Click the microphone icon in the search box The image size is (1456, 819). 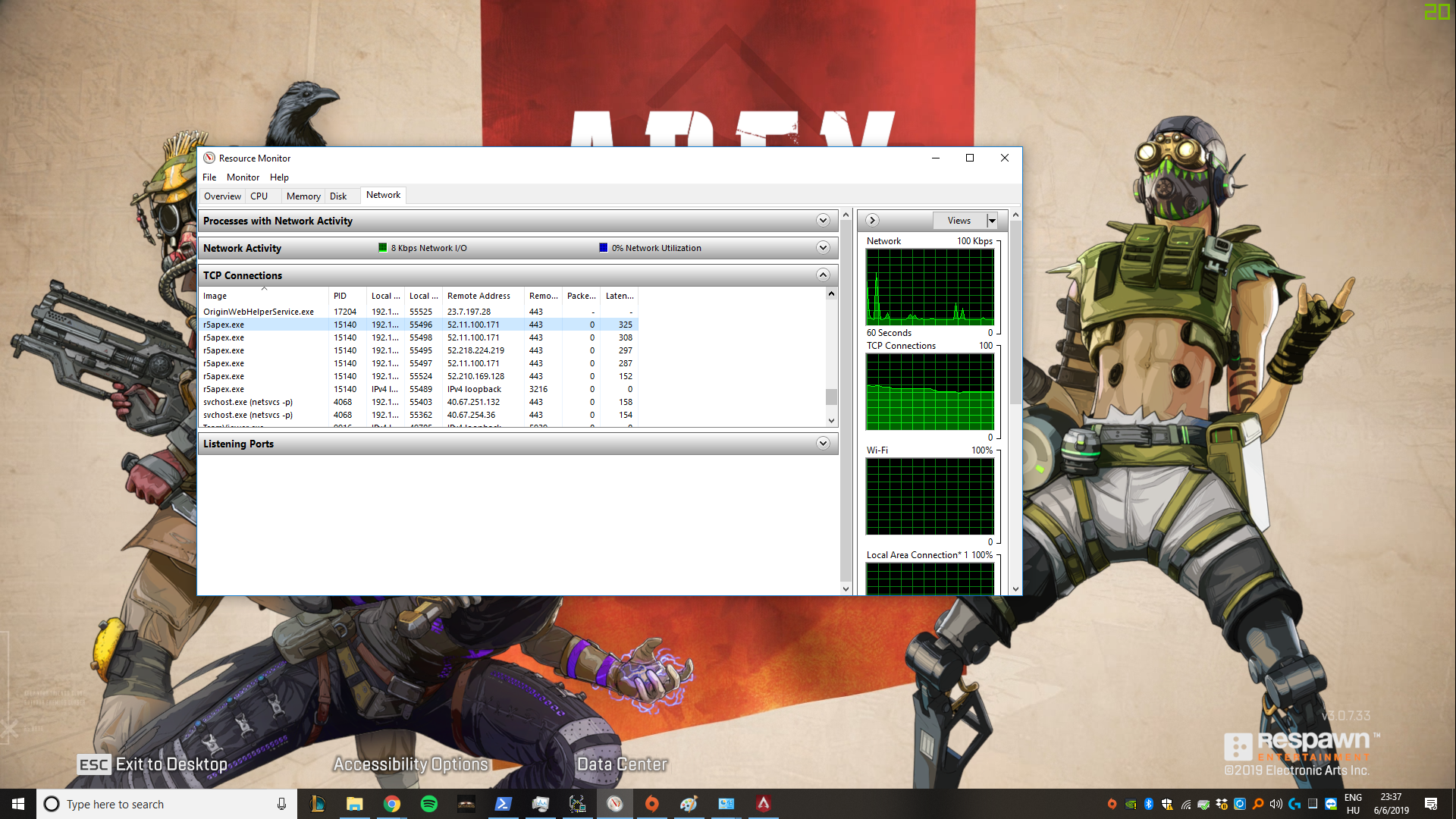coord(281,804)
